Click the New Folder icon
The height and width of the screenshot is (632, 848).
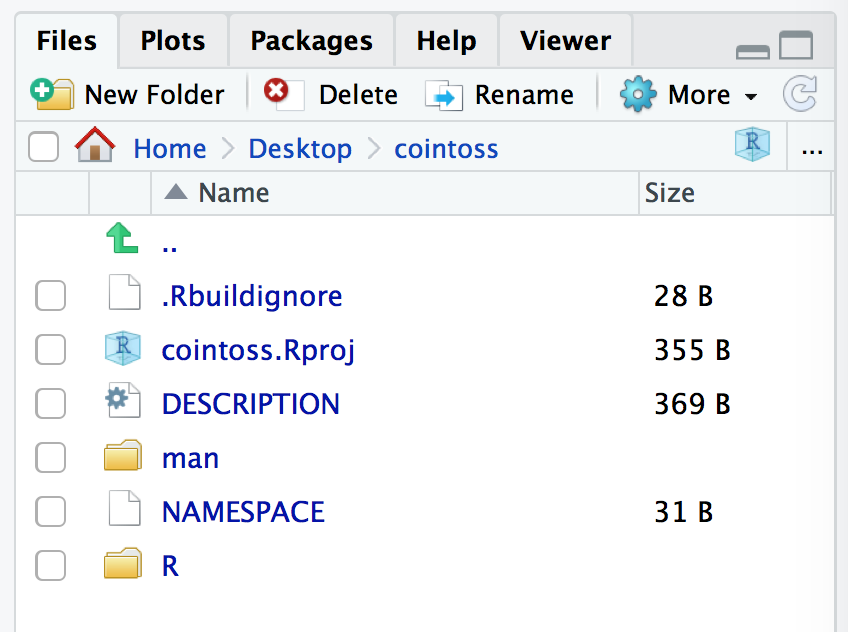click(x=51, y=94)
